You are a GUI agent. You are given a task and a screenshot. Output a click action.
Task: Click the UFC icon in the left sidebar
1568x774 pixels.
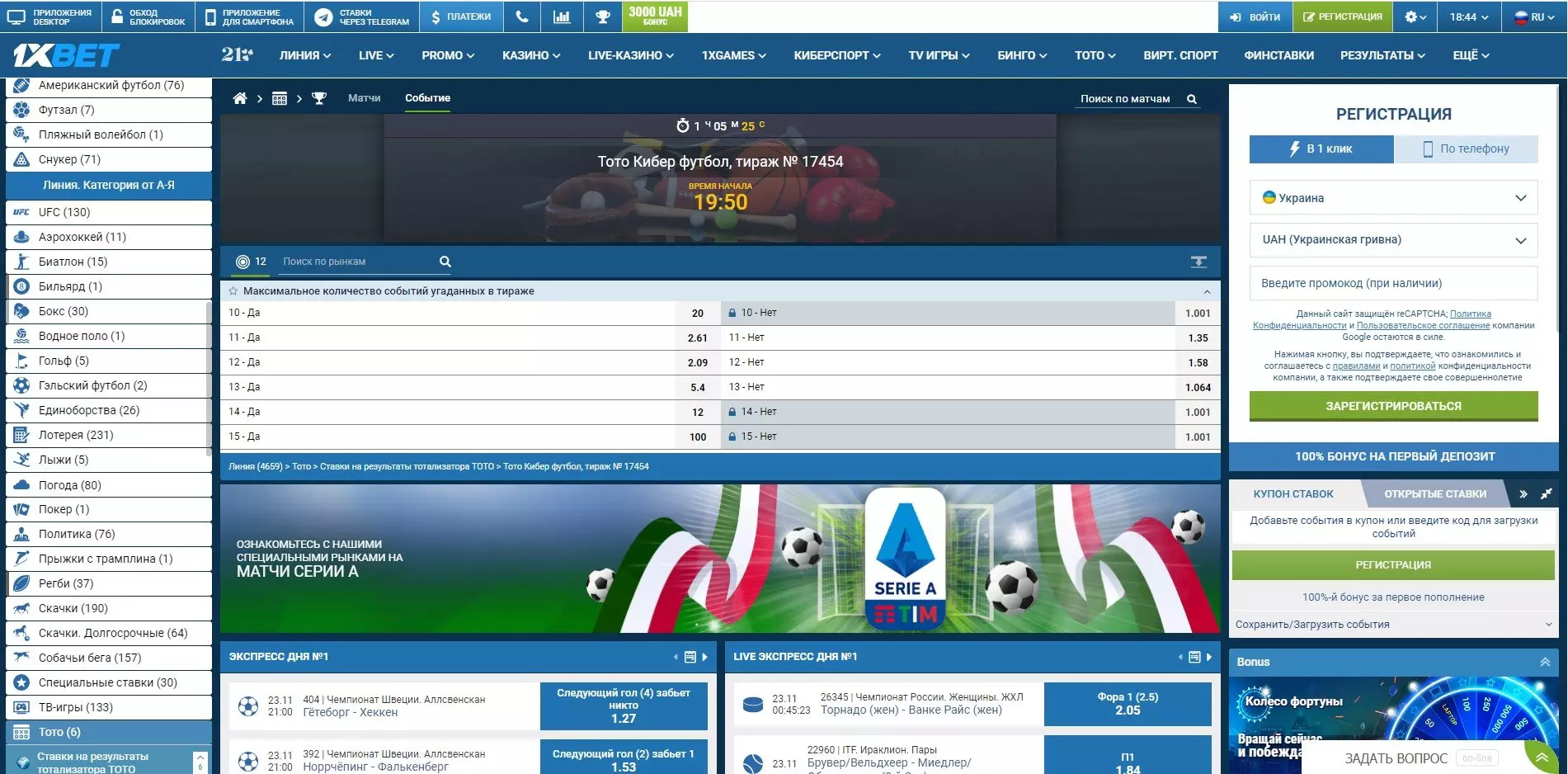pos(21,212)
